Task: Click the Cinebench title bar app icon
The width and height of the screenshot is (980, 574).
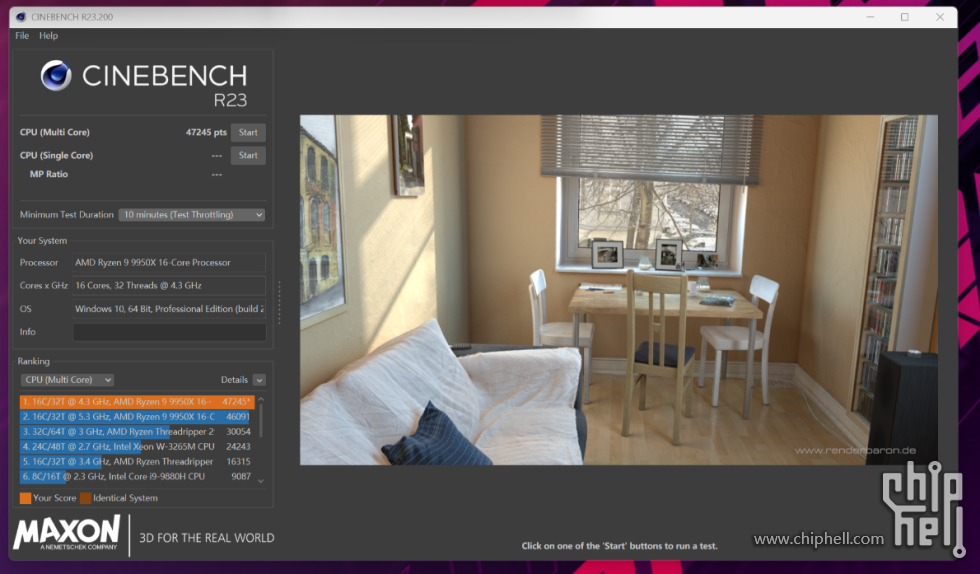Action: tap(21, 17)
